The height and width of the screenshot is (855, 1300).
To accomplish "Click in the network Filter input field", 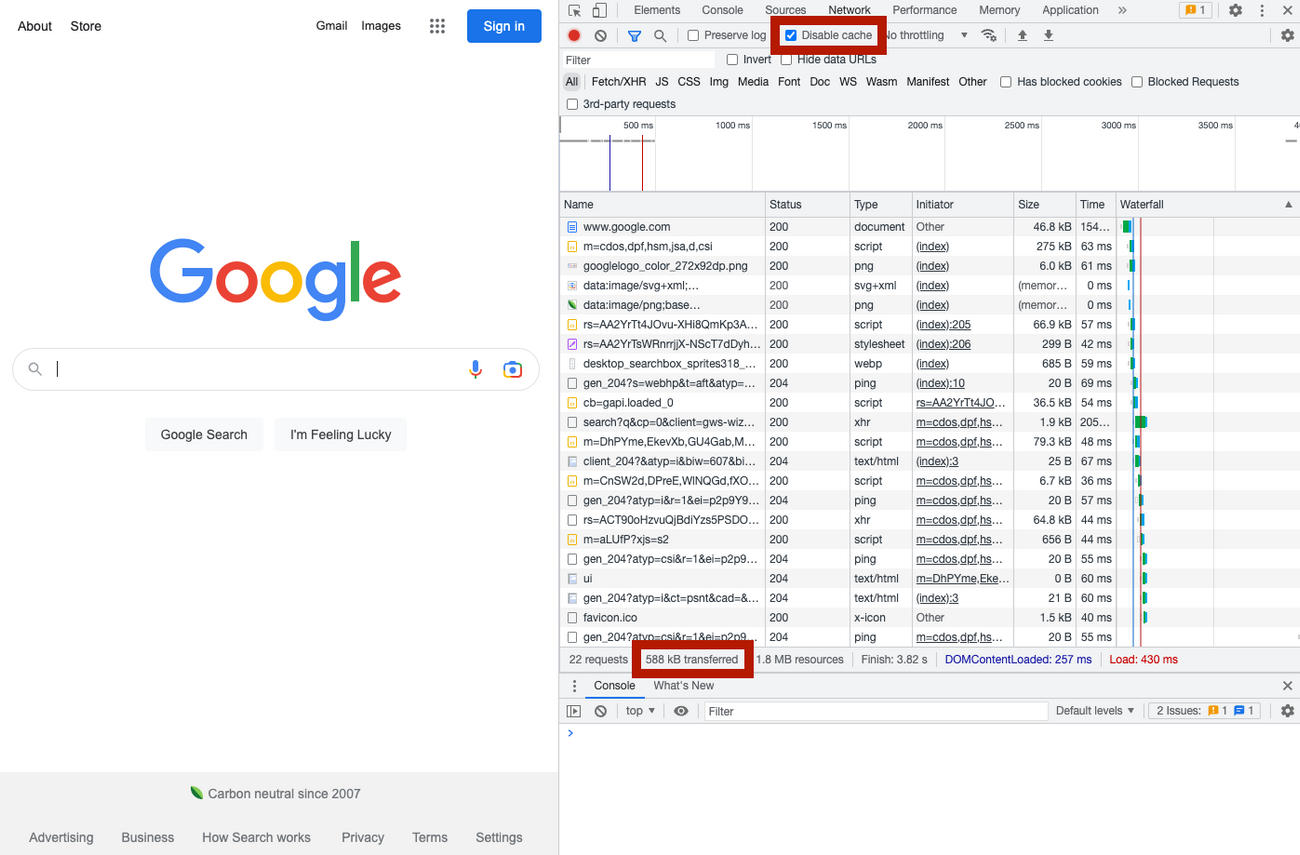I will click(x=640, y=60).
